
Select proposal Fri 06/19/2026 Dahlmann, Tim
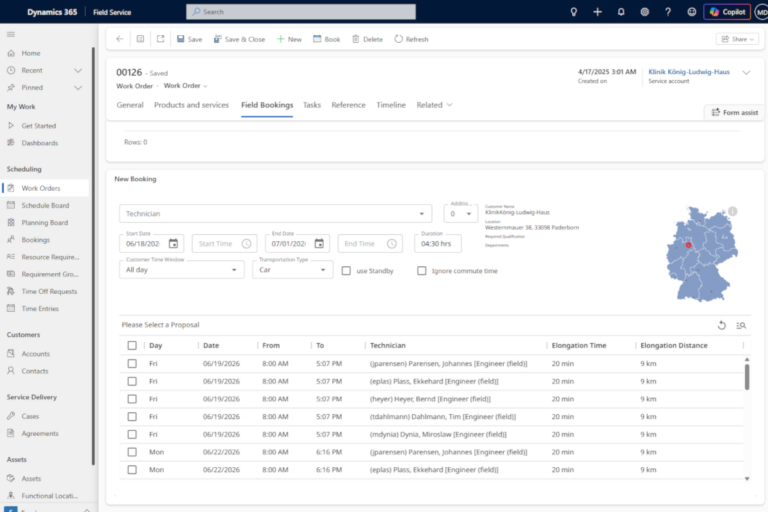point(132,416)
